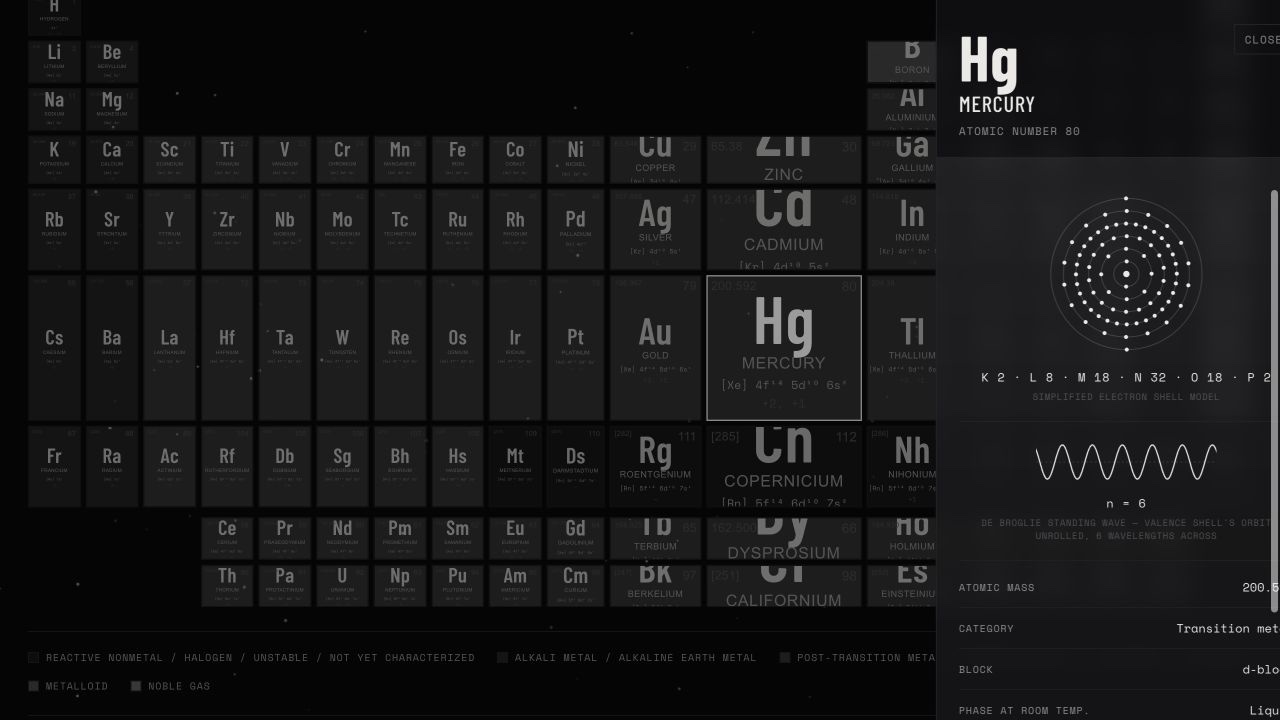The height and width of the screenshot is (720, 1280).
Task: Open the Calcium (Ca) tile
Action: click(x=112, y=160)
